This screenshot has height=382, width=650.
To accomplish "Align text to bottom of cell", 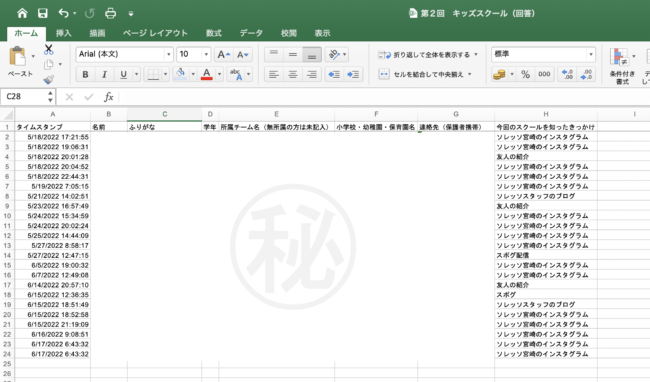I will pyautogui.click(x=312, y=54).
